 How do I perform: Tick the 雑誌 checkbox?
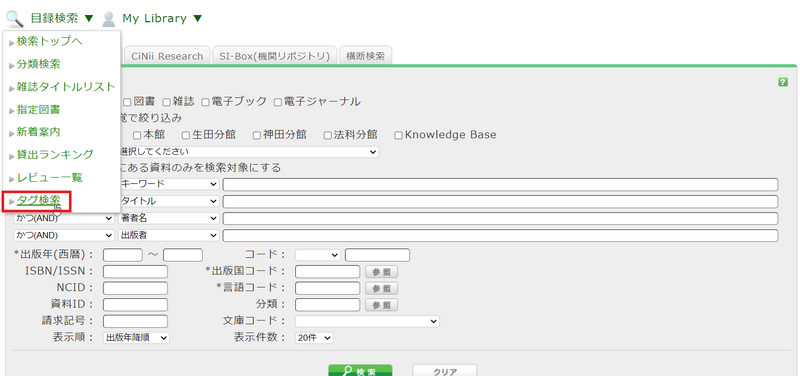[x=166, y=102]
